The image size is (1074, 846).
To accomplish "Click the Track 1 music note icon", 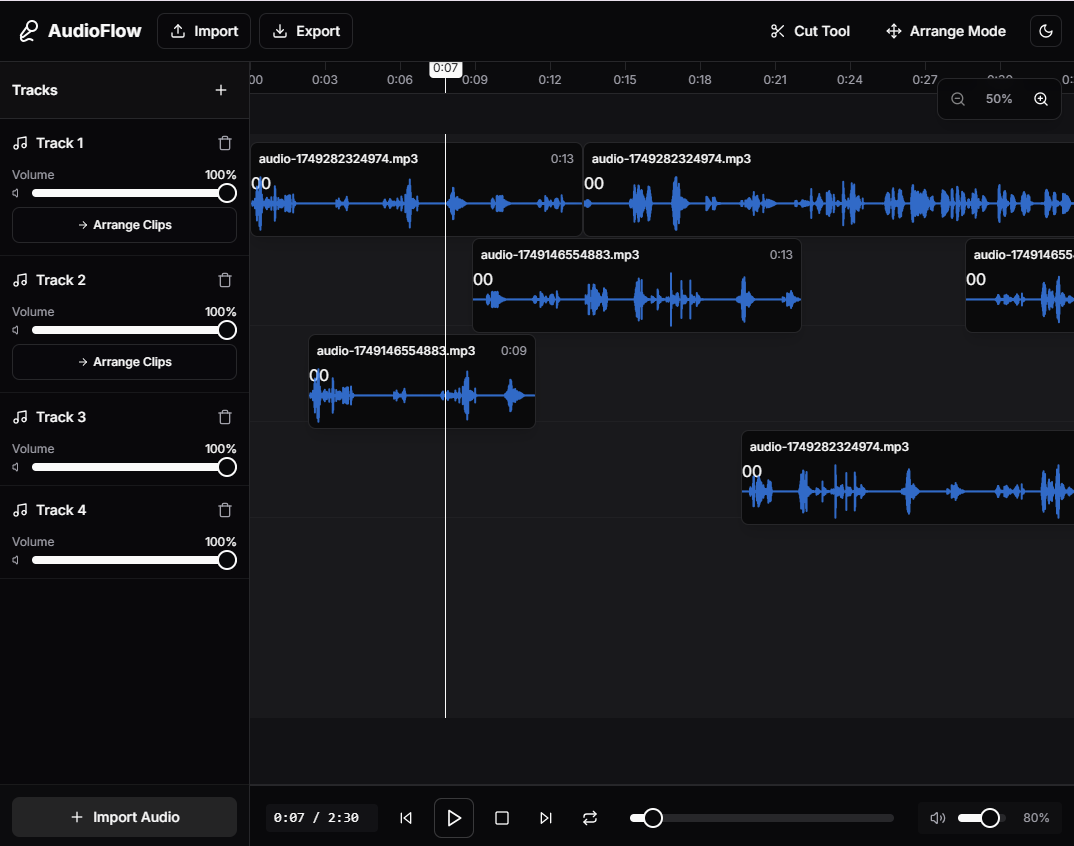I will 21,142.
